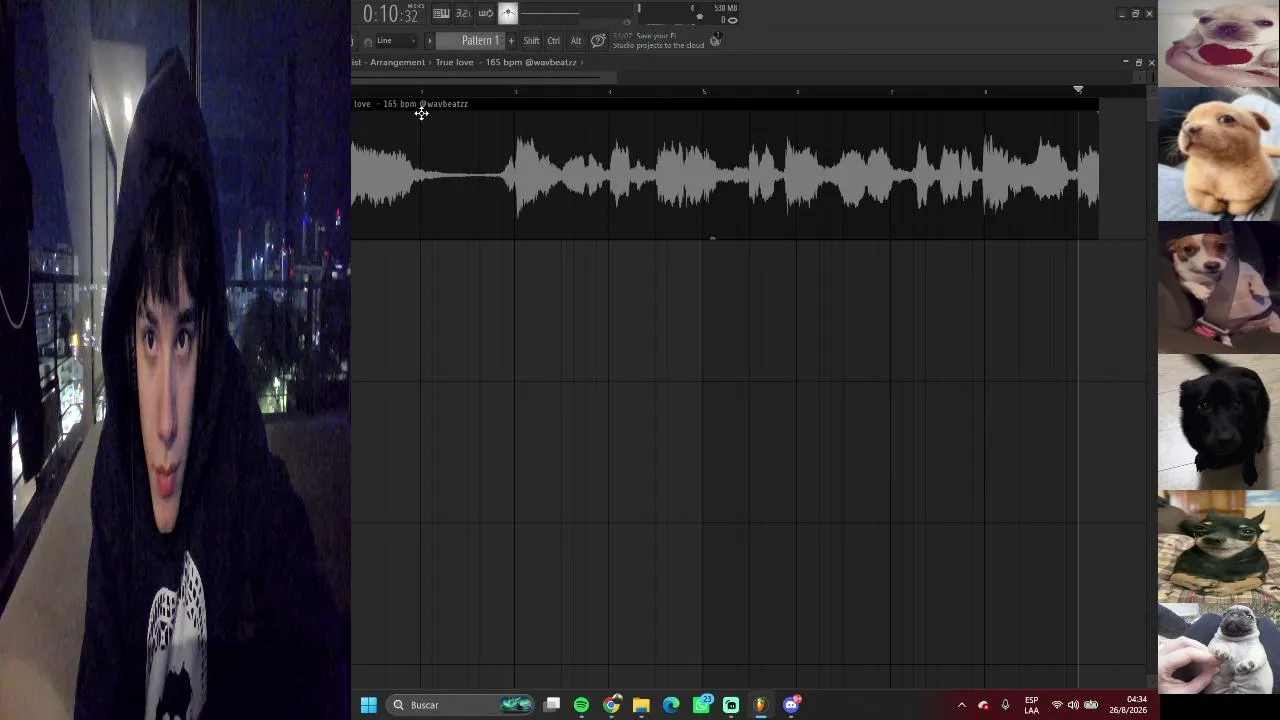Click the 0:10:32 time display
The height and width of the screenshot is (720, 1280).
[x=391, y=14]
